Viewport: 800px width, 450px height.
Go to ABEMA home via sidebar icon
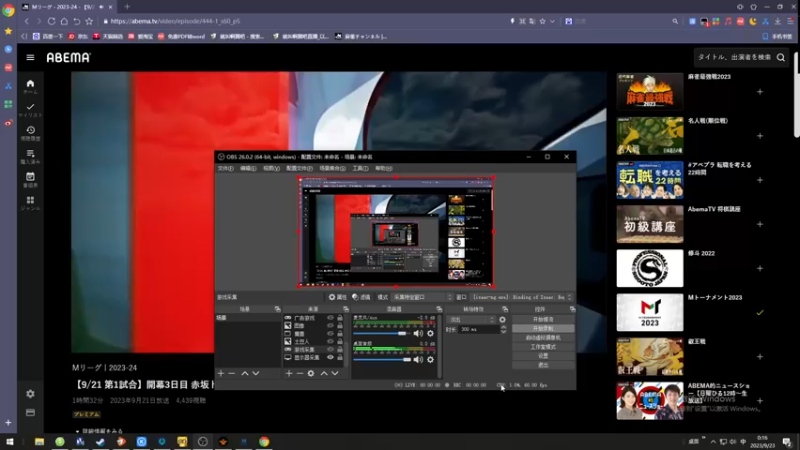[30, 84]
